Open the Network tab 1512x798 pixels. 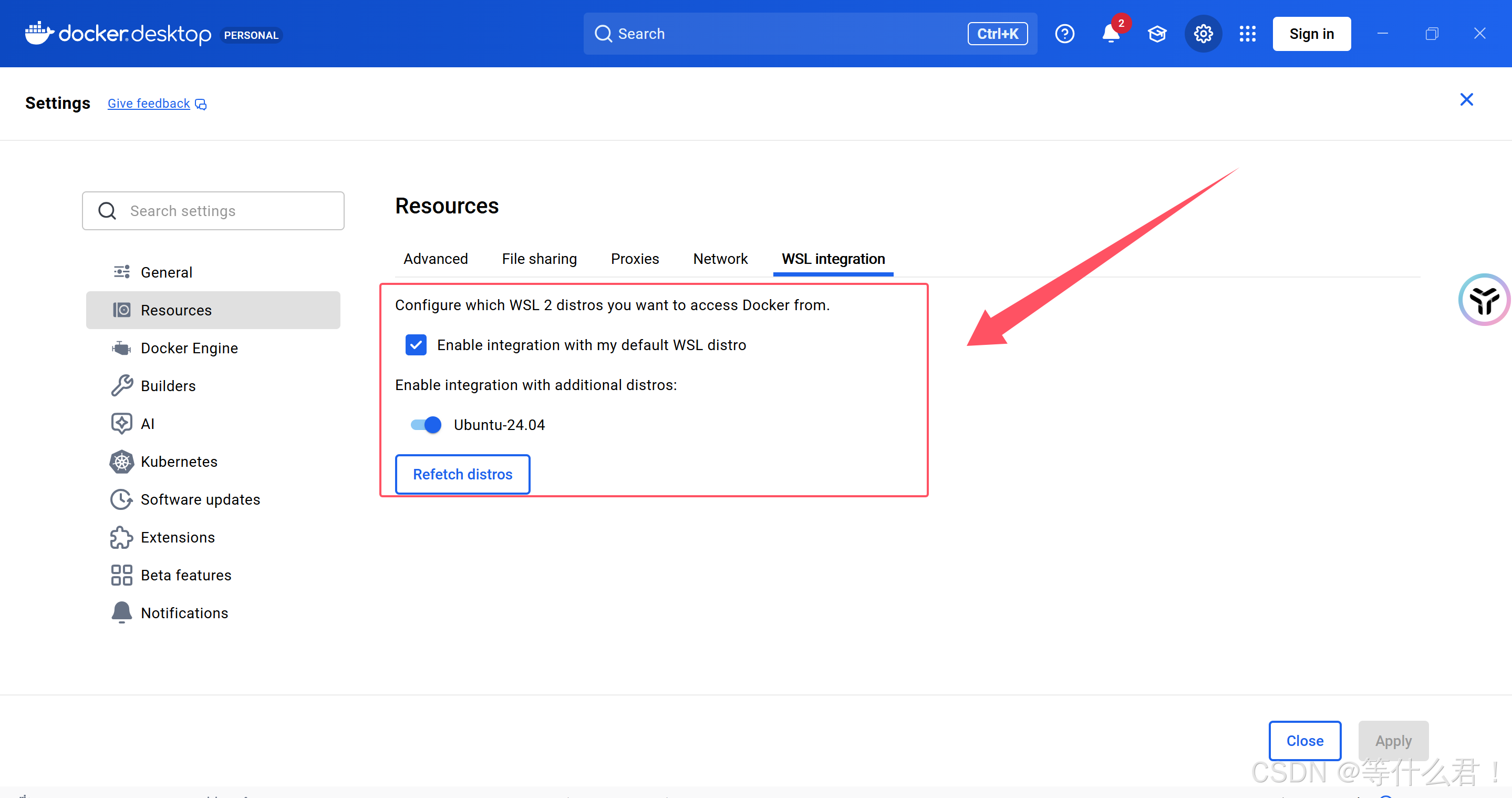pos(720,259)
